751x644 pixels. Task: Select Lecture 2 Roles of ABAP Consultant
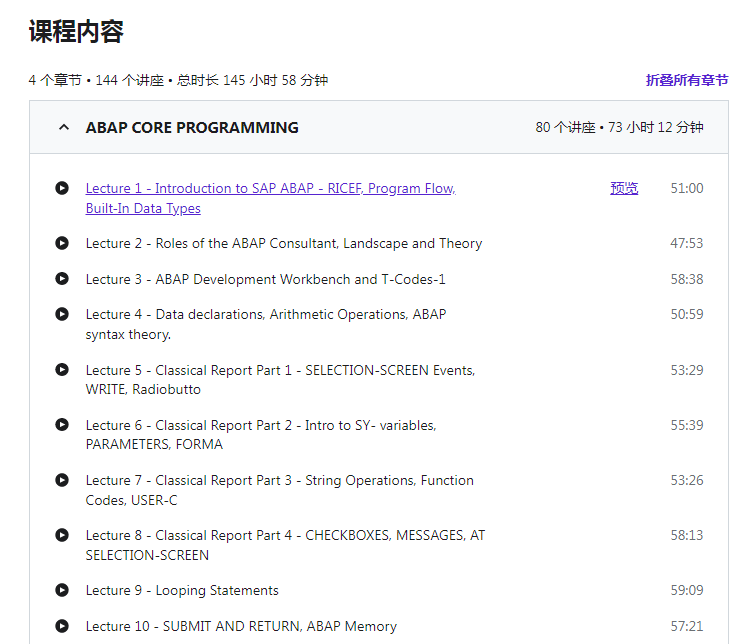click(x=284, y=243)
